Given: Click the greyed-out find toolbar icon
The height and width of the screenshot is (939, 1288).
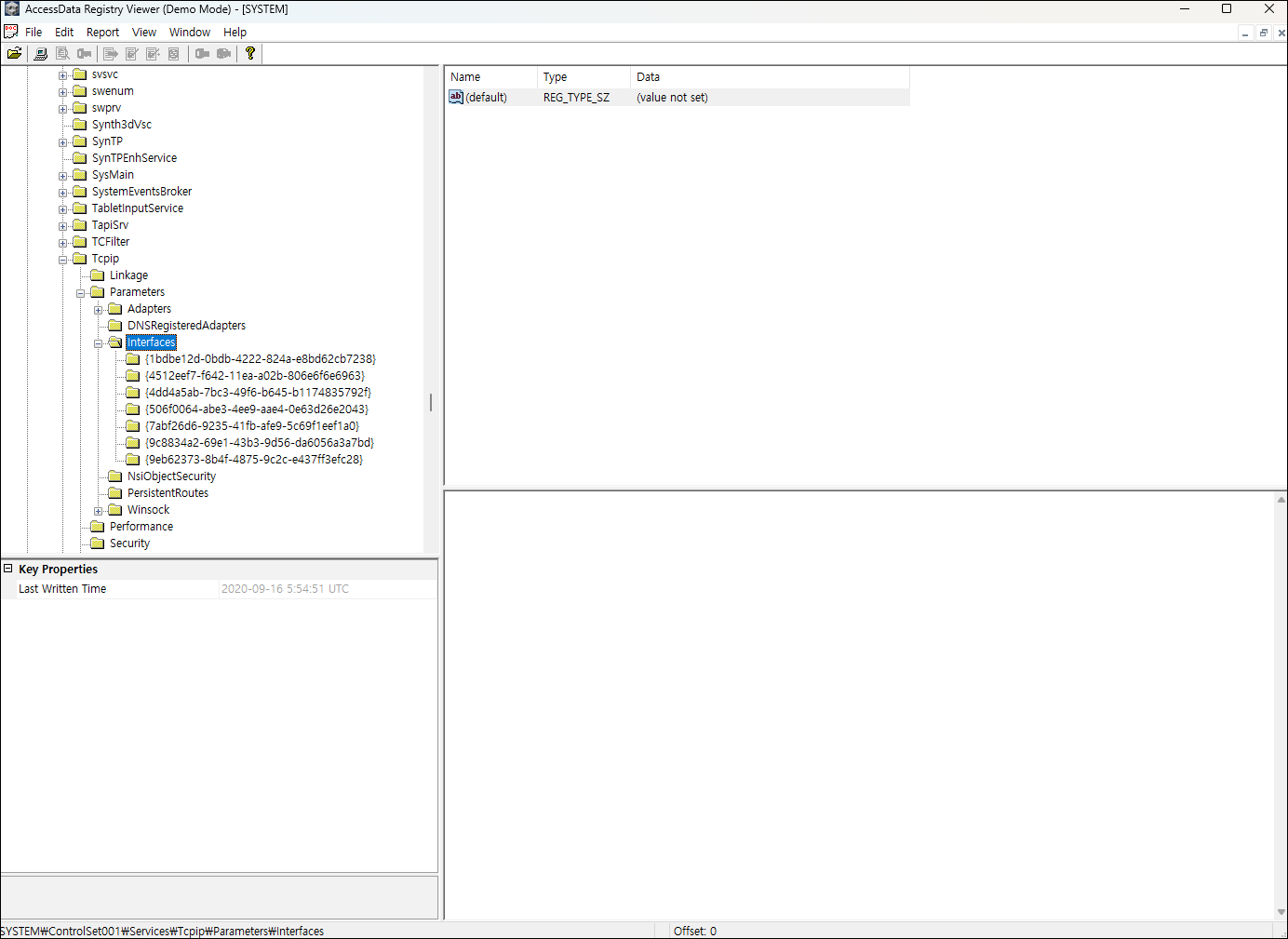Looking at the screenshot, I should (62, 54).
